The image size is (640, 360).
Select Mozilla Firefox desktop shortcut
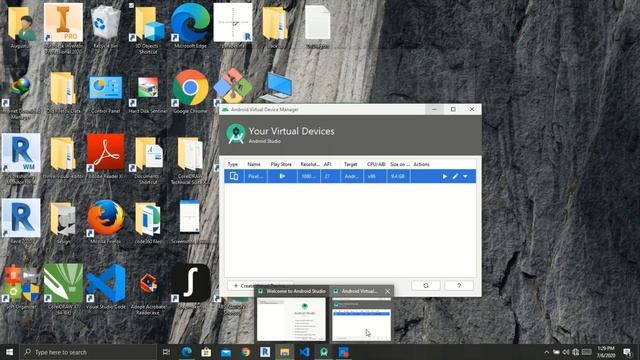click(105, 222)
